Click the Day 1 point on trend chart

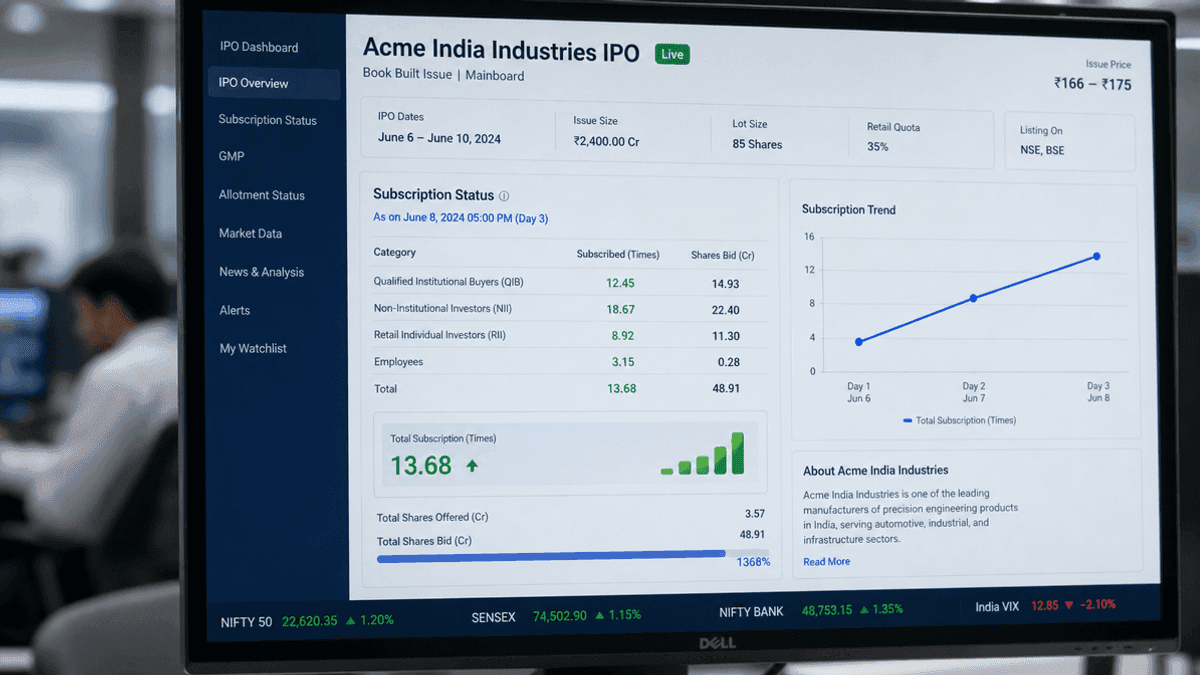[x=859, y=342]
